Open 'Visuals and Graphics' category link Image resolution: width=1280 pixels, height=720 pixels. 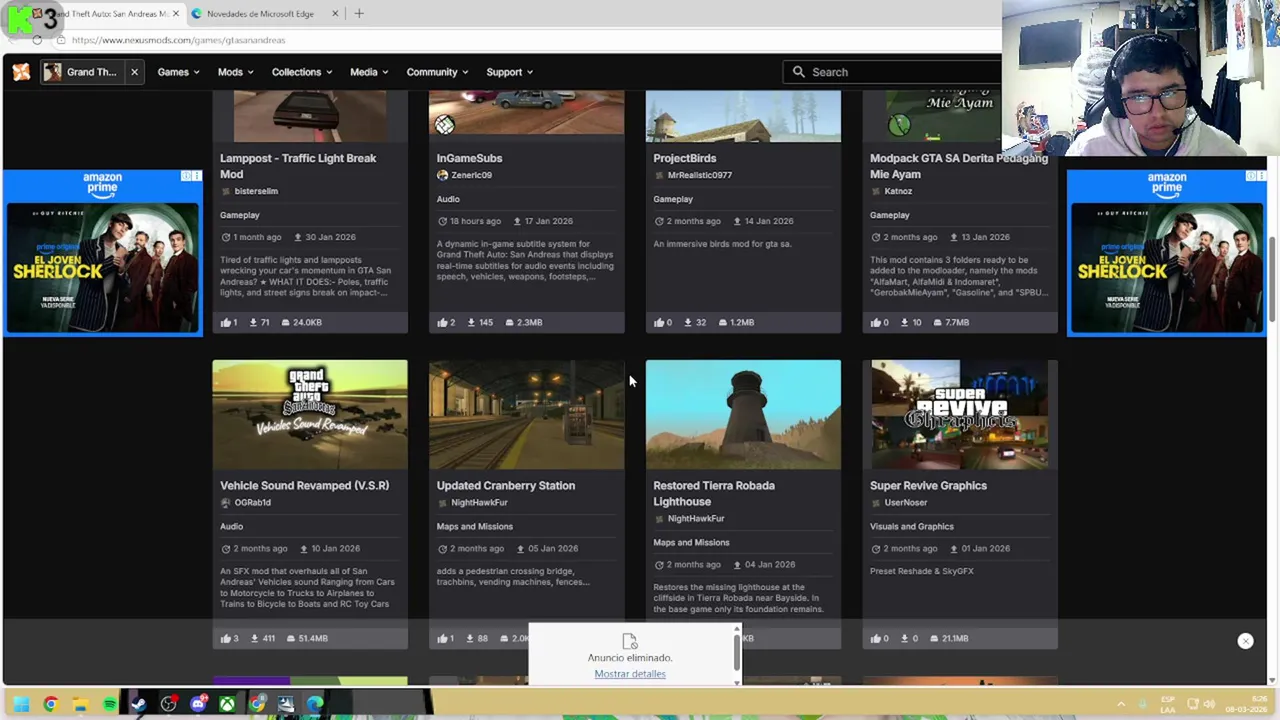tap(912, 527)
